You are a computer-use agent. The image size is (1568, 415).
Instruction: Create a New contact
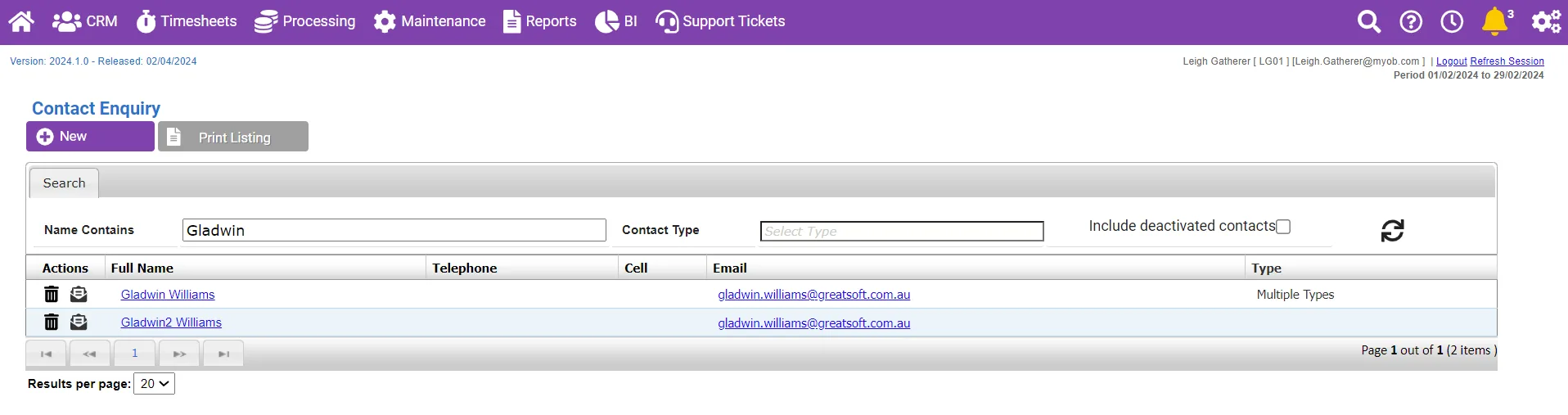pyautogui.click(x=90, y=137)
